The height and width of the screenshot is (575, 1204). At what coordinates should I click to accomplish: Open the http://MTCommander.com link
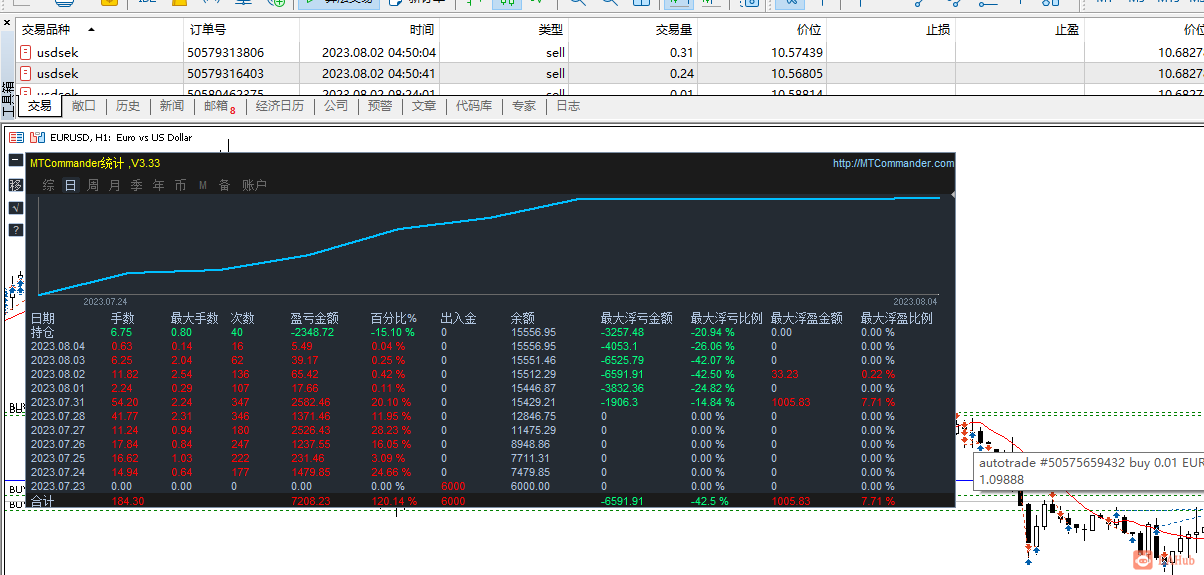(893, 163)
